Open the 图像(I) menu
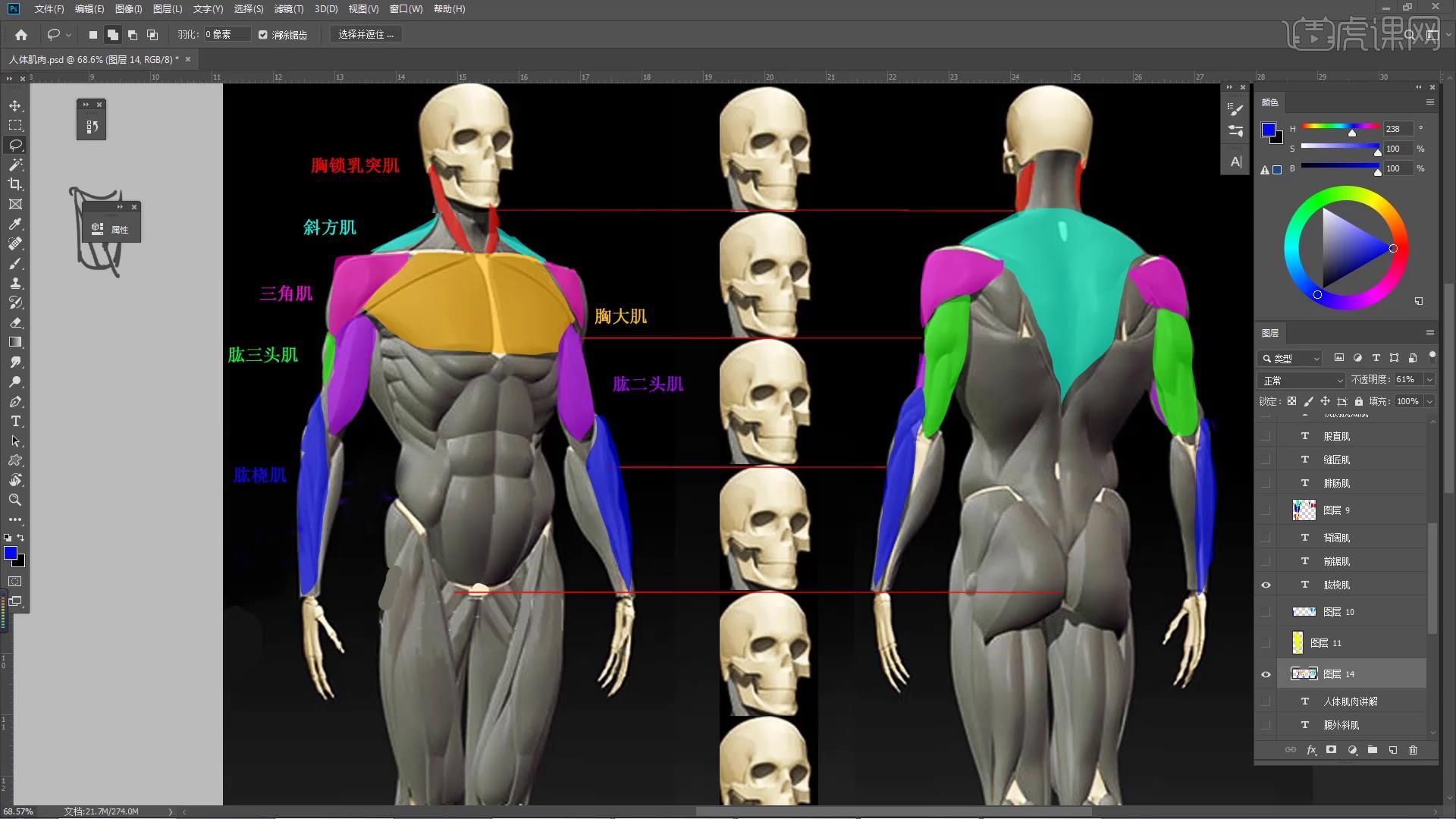Viewport: 1456px width, 819px height. click(128, 9)
